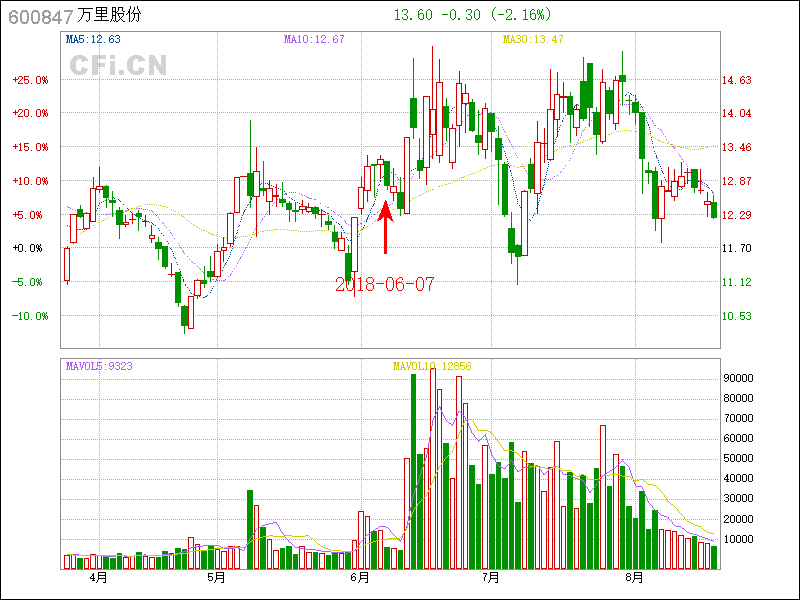The width and height of the screenshot is (800, 600).
Task: Select the MA10:12.67 indicator label
Action: coord(314,40)
